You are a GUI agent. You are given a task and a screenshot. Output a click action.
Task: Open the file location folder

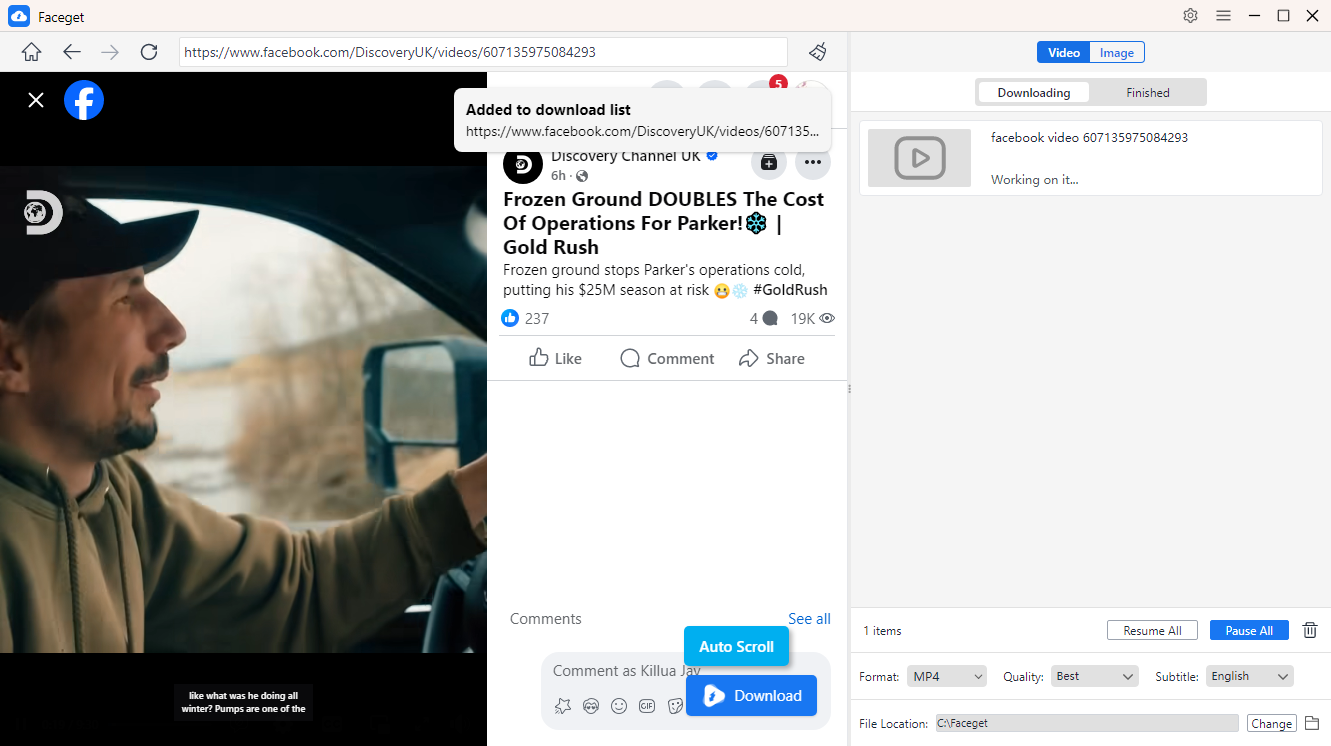click(1313, 723)
